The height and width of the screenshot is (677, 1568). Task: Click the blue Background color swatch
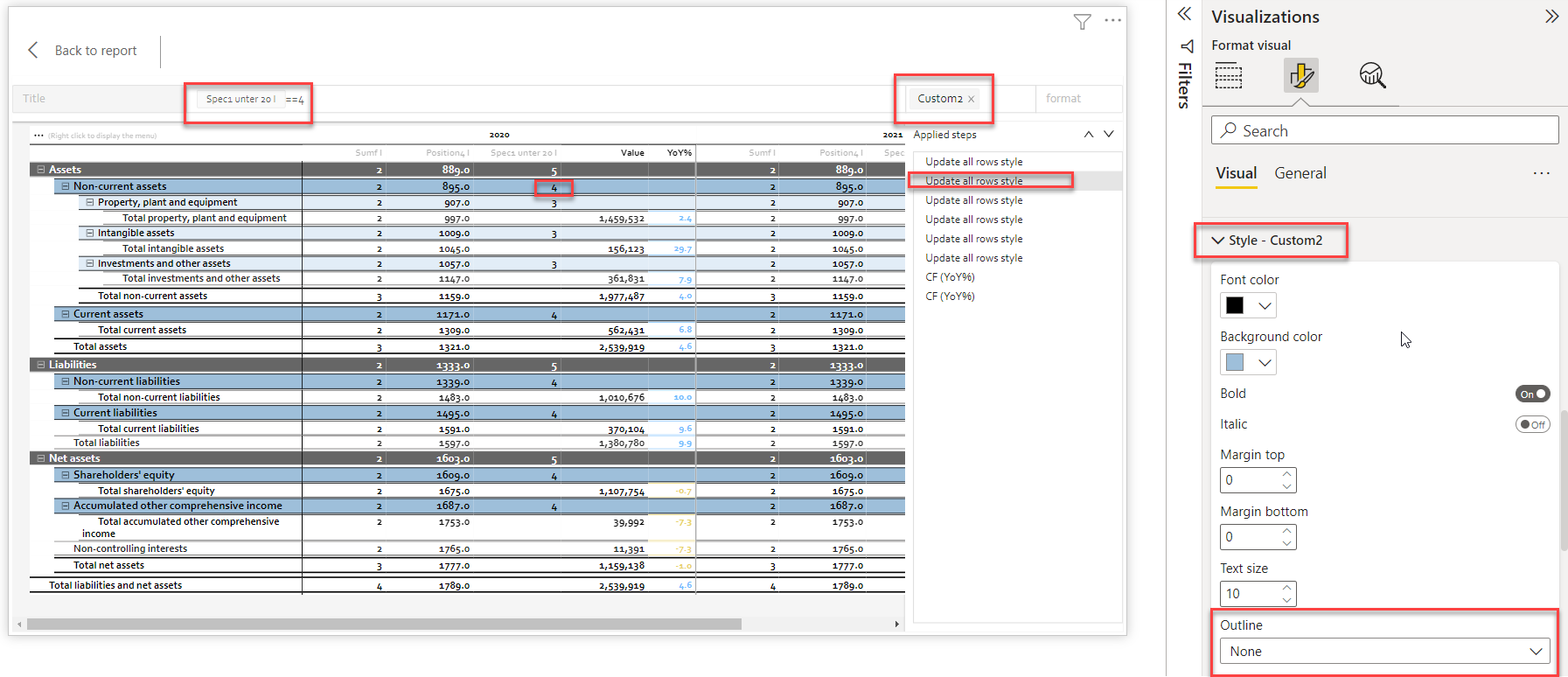pos(1235,362)
